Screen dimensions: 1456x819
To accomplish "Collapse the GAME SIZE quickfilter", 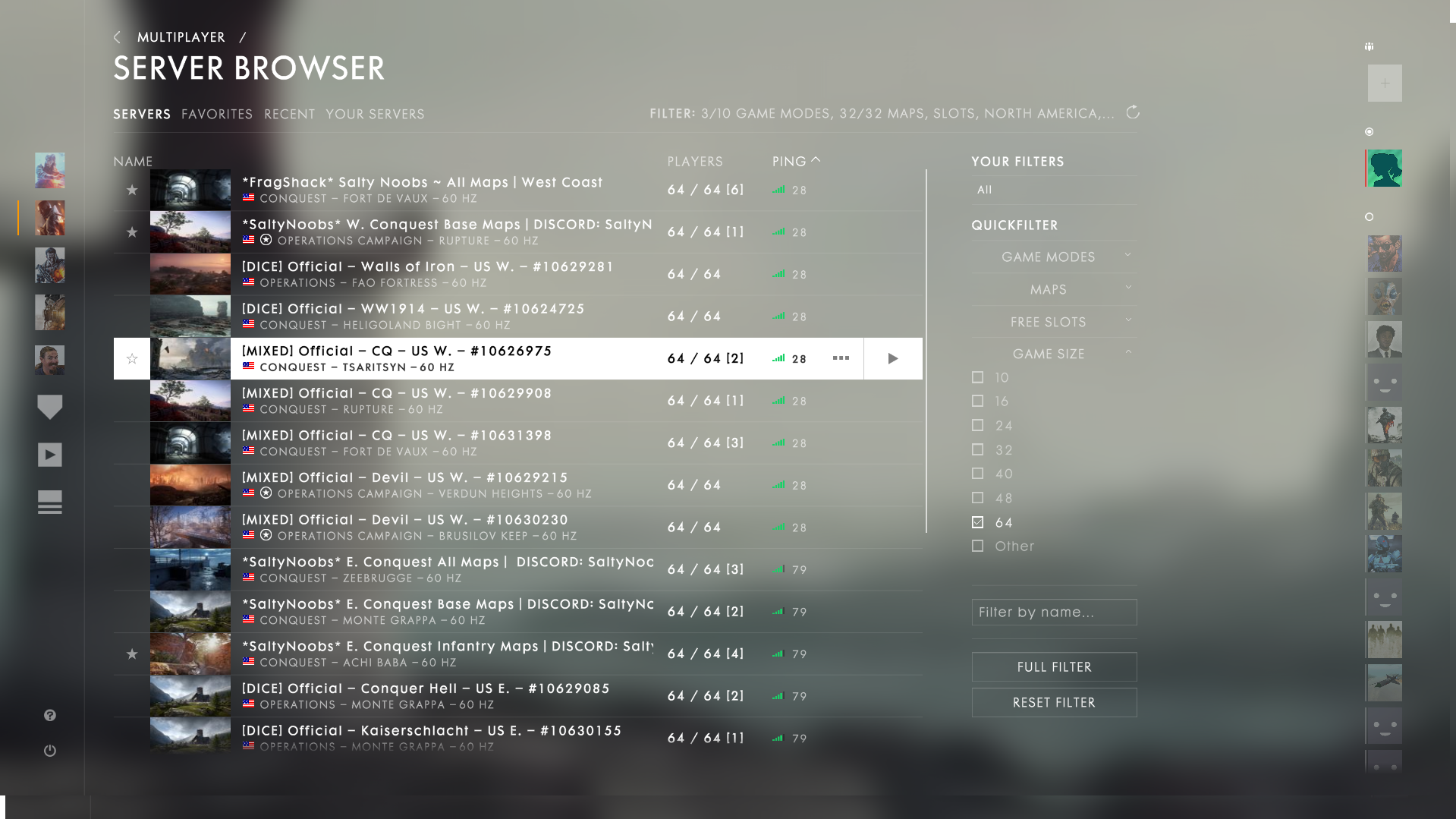I will (x=1054, y=354).
